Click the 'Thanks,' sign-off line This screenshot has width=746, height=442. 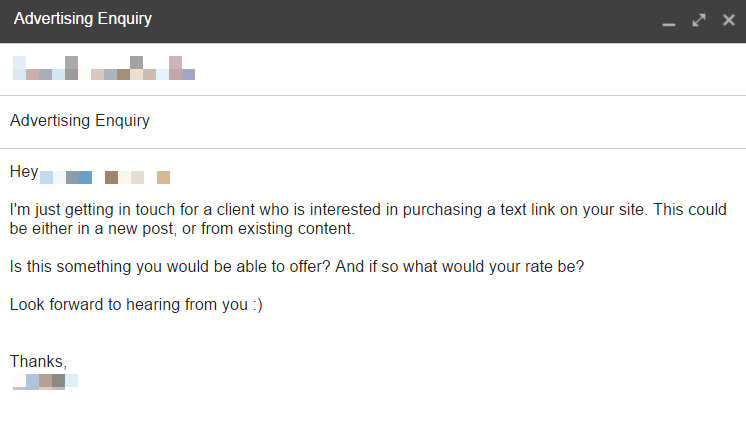coord(38,362)
